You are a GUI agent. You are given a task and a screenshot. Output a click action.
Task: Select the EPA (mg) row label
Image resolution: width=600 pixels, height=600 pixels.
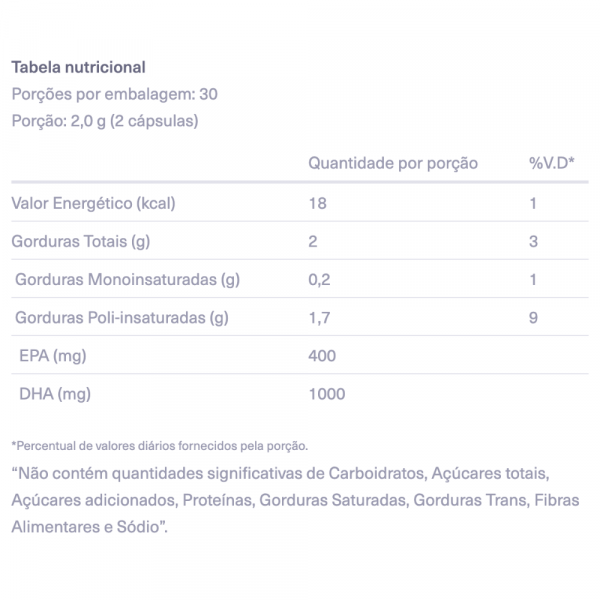coord(53,356)
